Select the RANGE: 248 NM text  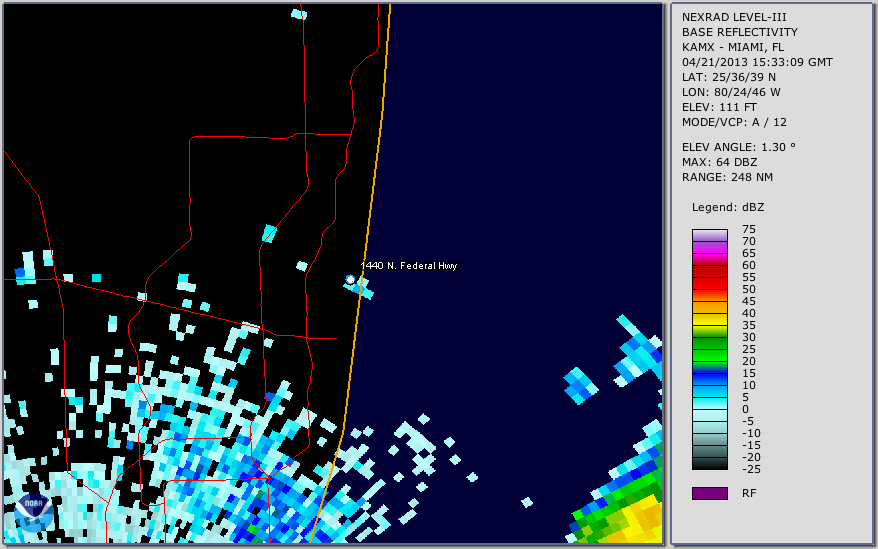coord(727,177)
